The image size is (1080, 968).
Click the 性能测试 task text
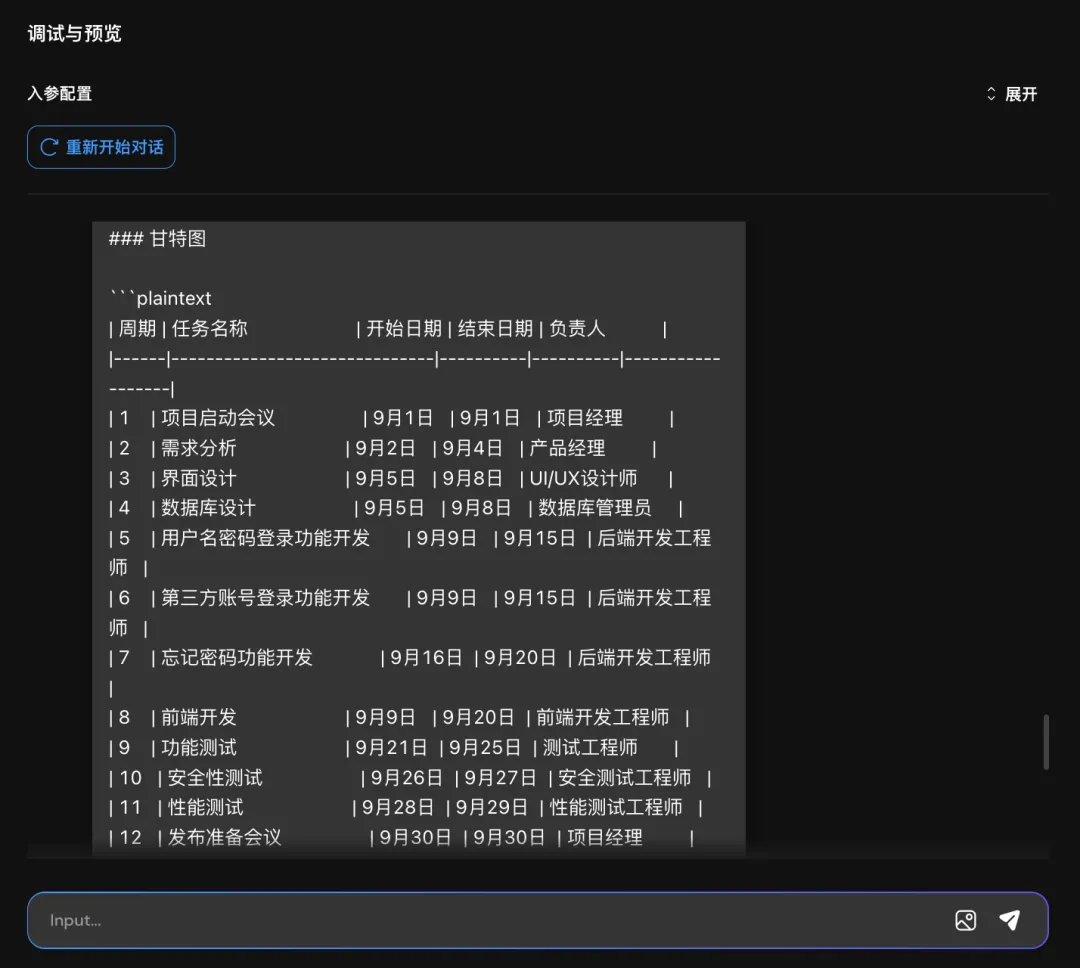pos(205,807)
